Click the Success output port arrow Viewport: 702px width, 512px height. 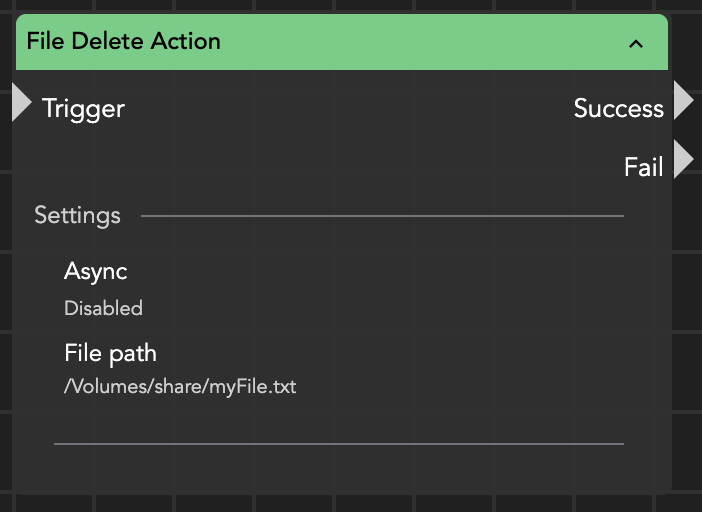pyautogui.click(x=683, y=101)
